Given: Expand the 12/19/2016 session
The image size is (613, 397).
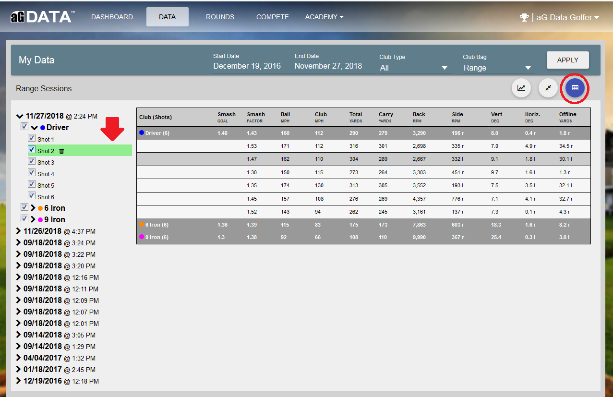Looking at the screenshot, I should click(x=18, y=381).
